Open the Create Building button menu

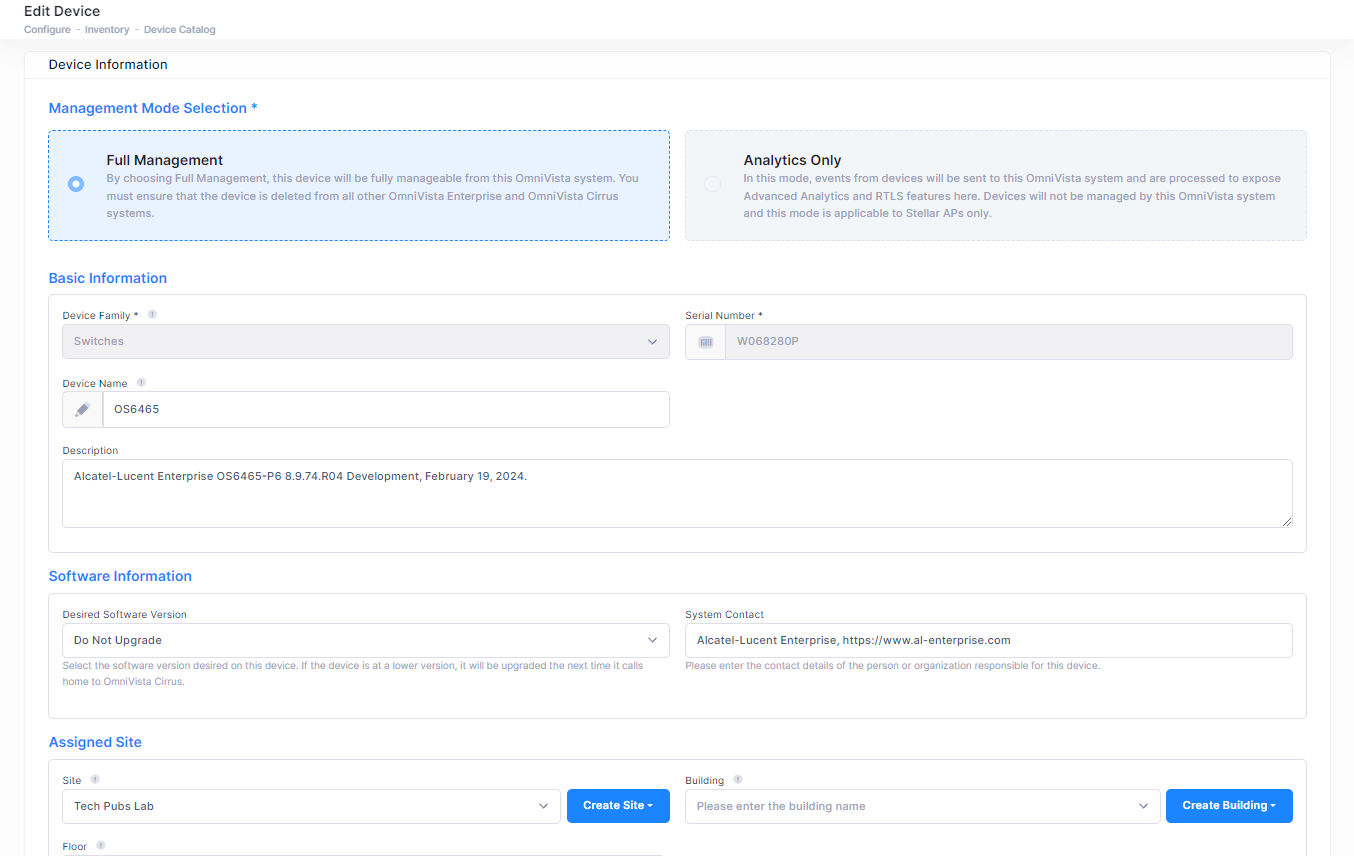coord(1229,806)
